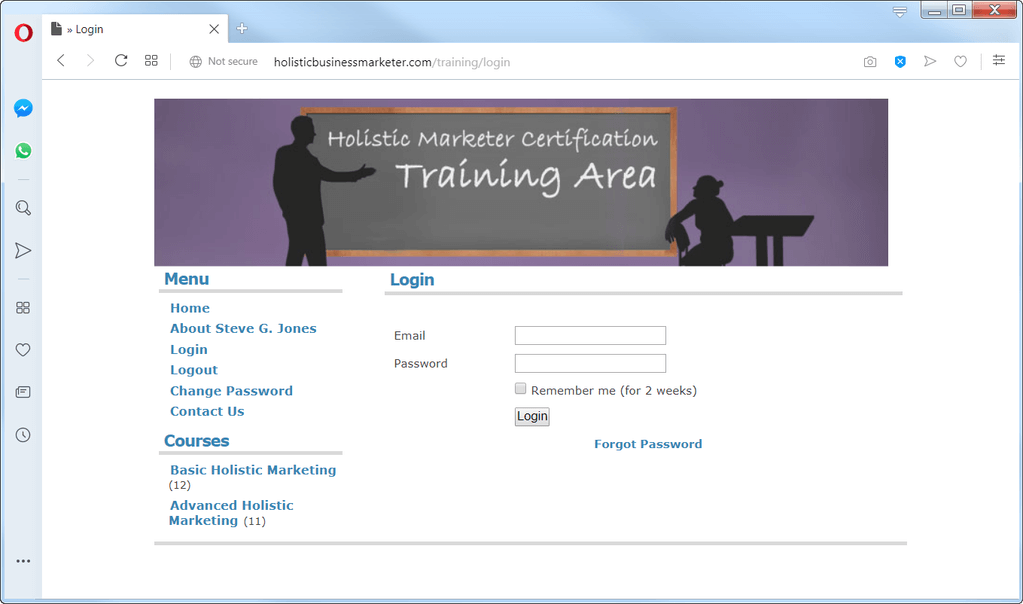Choose the Logout menu link

(194, 370)
